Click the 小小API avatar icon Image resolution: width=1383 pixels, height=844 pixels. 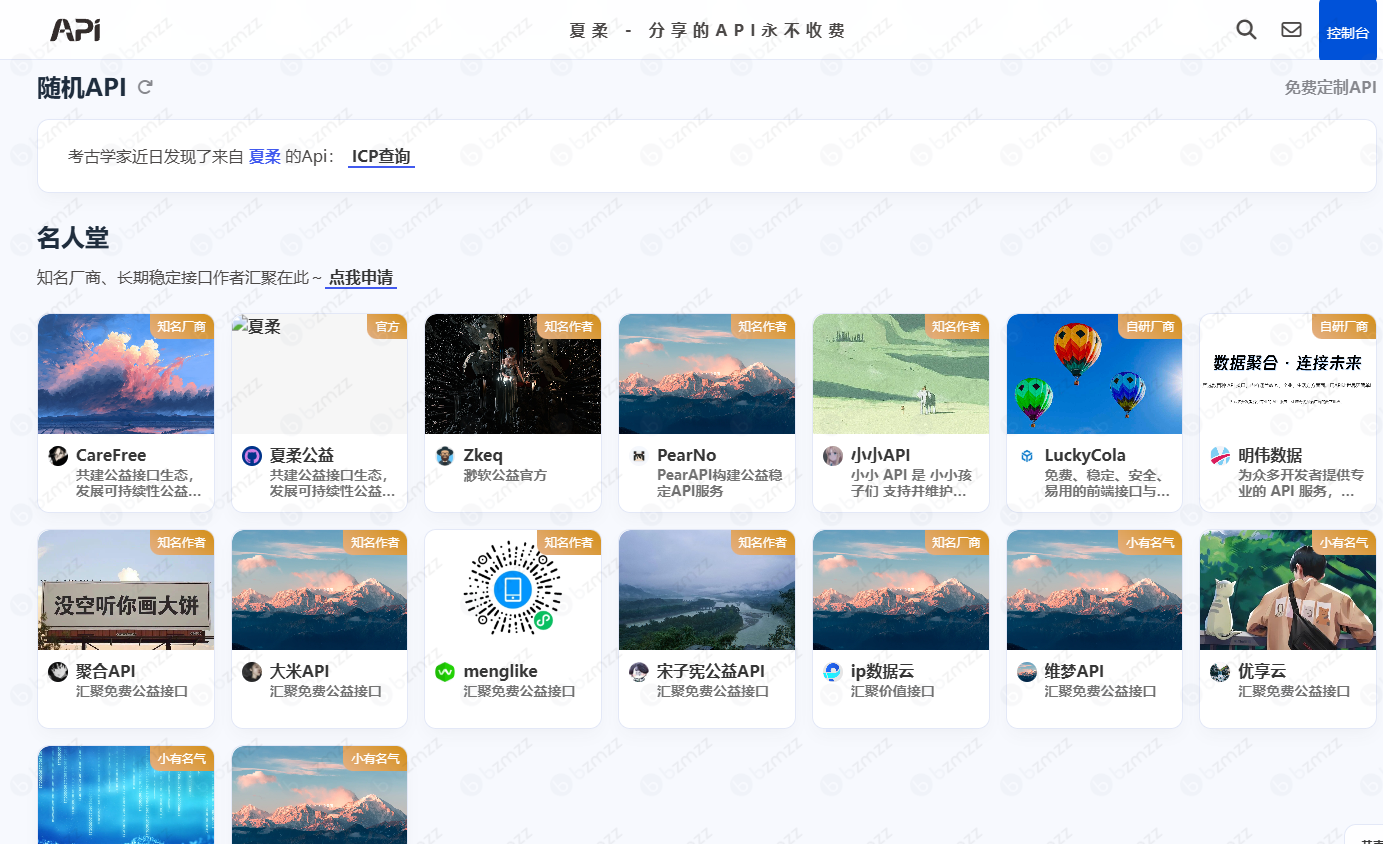point(833,456)
